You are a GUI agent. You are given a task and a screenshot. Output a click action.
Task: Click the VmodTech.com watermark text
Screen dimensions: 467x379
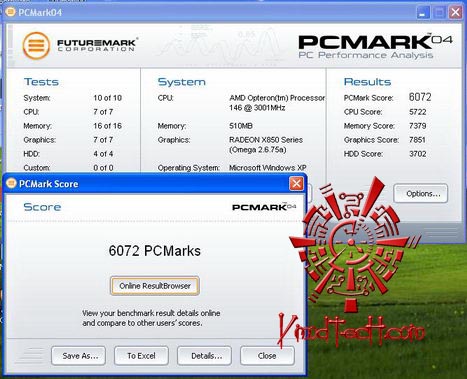[x=351, y=331]
